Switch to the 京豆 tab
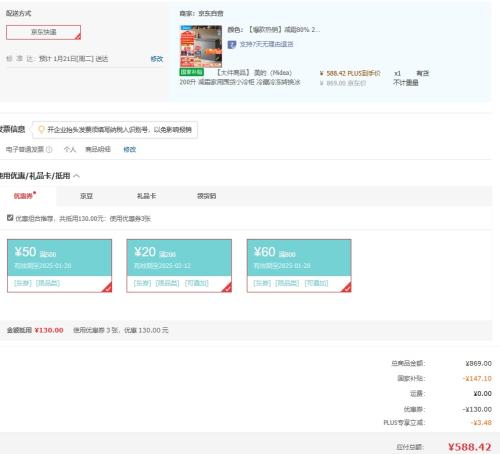This screenshot has width=500, height=454. click(x=86, y=196)
